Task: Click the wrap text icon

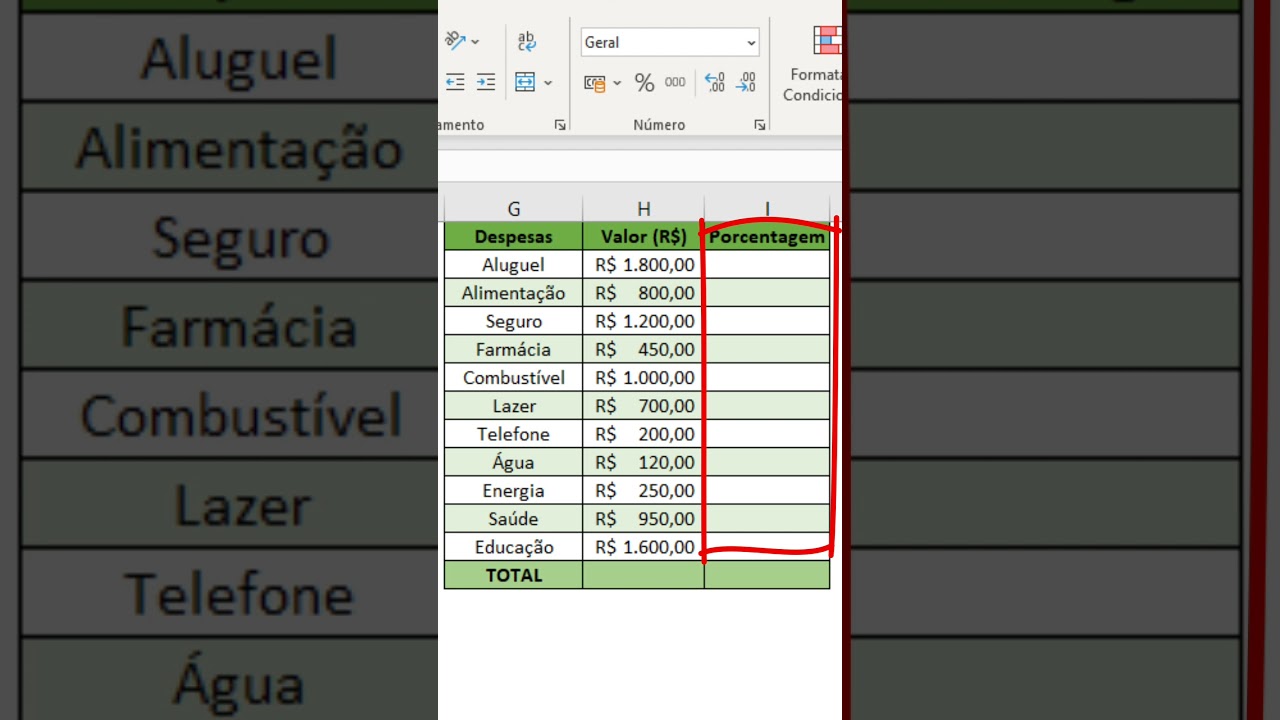Action: [x=527, y=41]
